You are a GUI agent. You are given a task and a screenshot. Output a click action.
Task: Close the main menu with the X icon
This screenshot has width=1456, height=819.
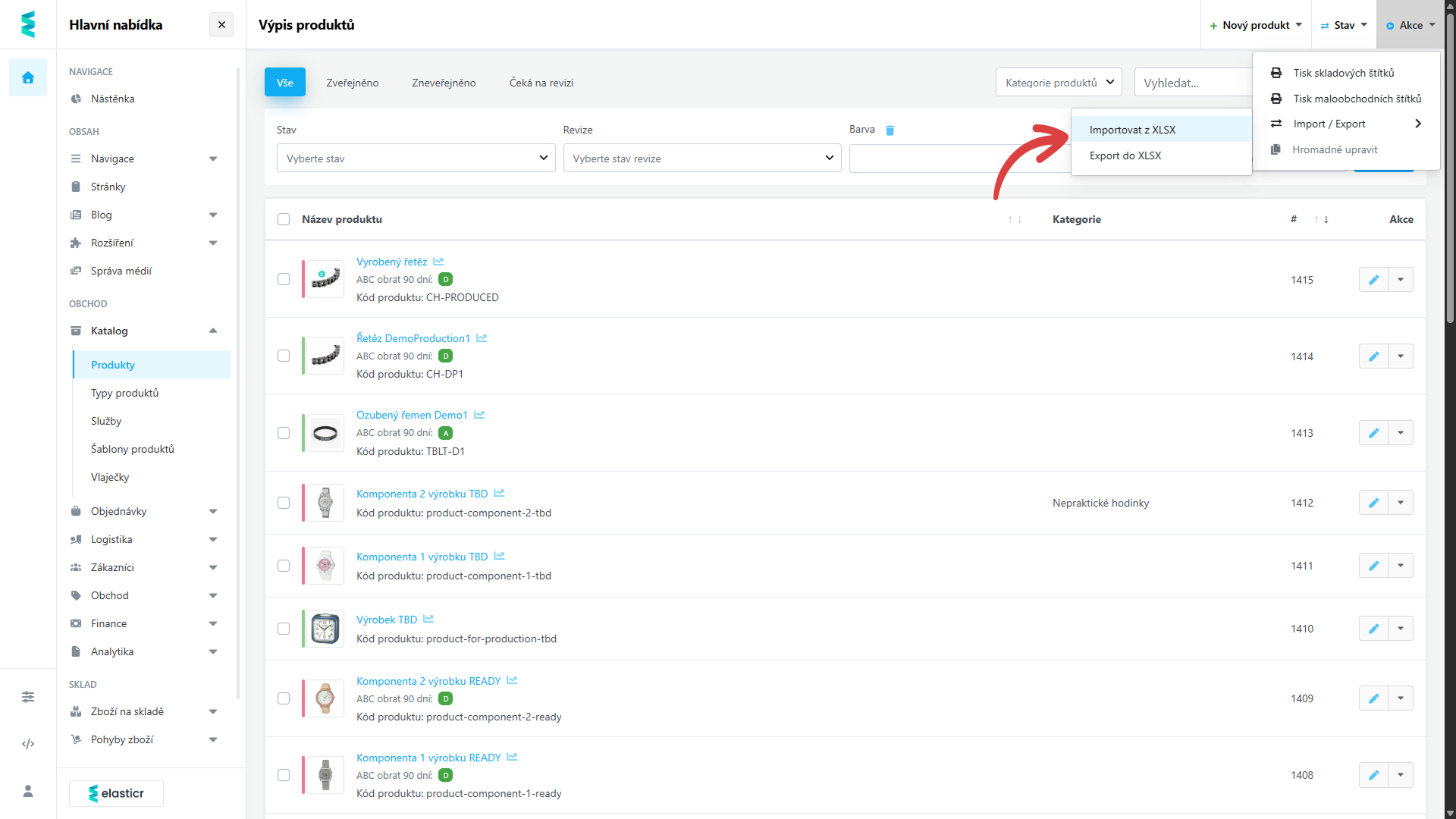click(221, 25)
